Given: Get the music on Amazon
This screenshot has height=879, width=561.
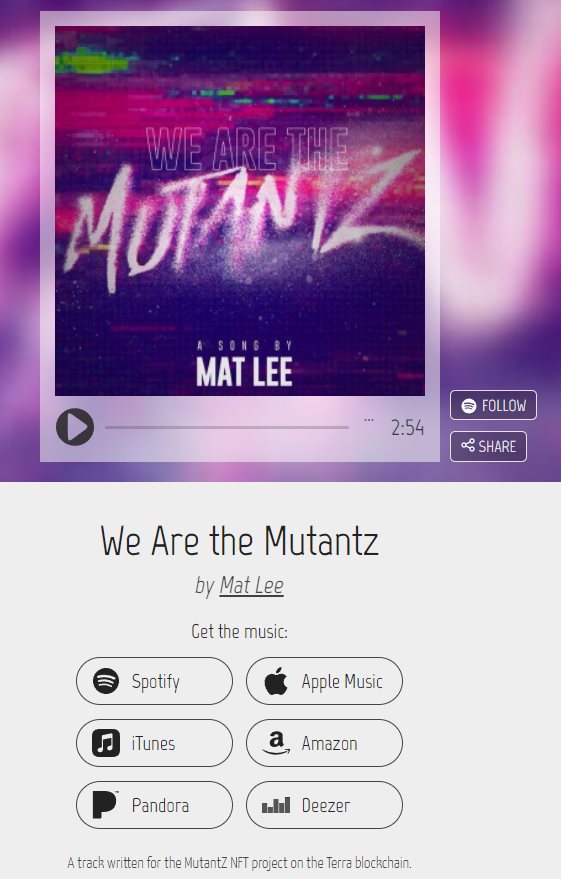Looking at the screenshot, I should click(324, 743).
